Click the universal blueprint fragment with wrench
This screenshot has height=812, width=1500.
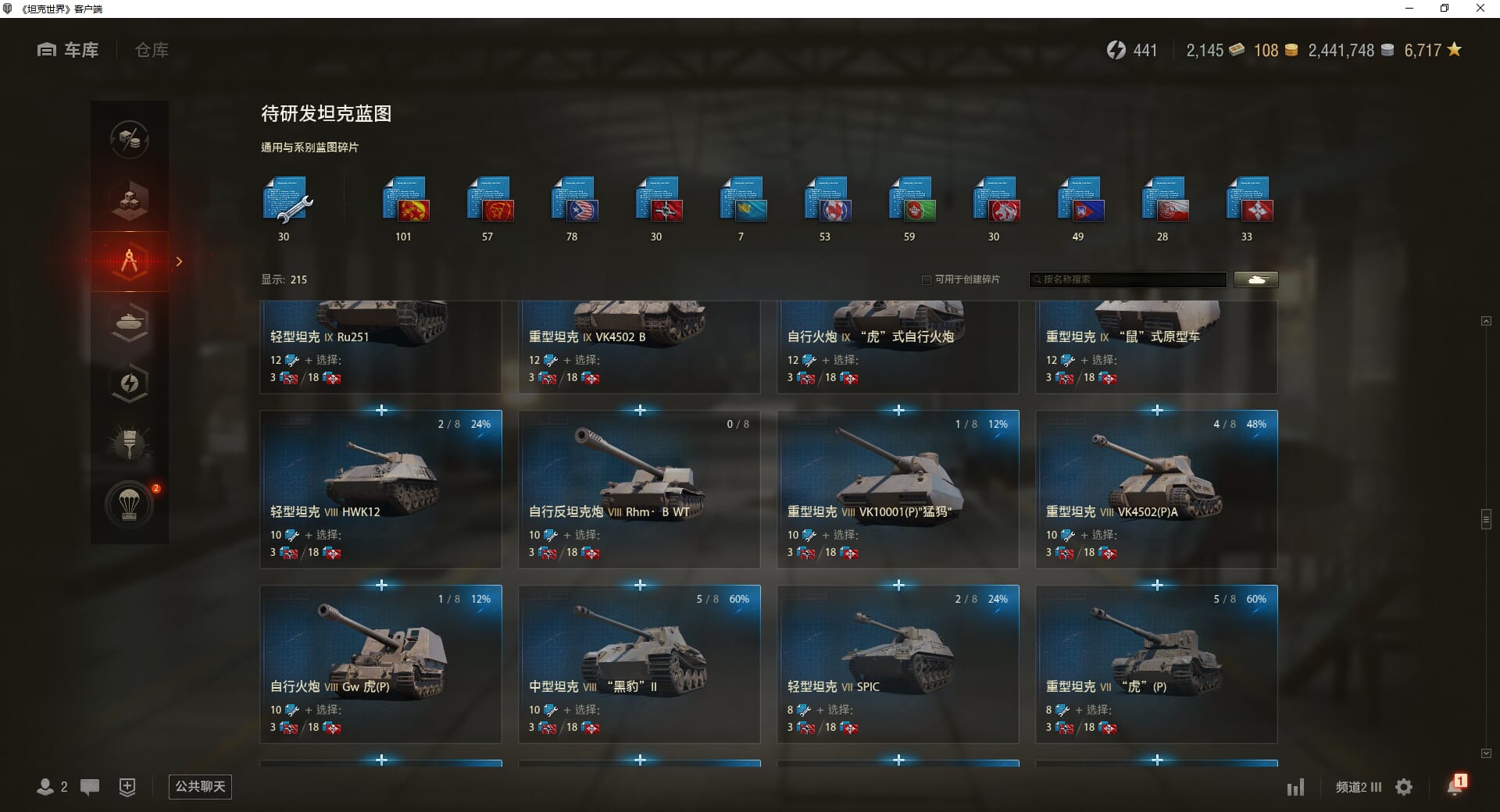coord(287,201)
